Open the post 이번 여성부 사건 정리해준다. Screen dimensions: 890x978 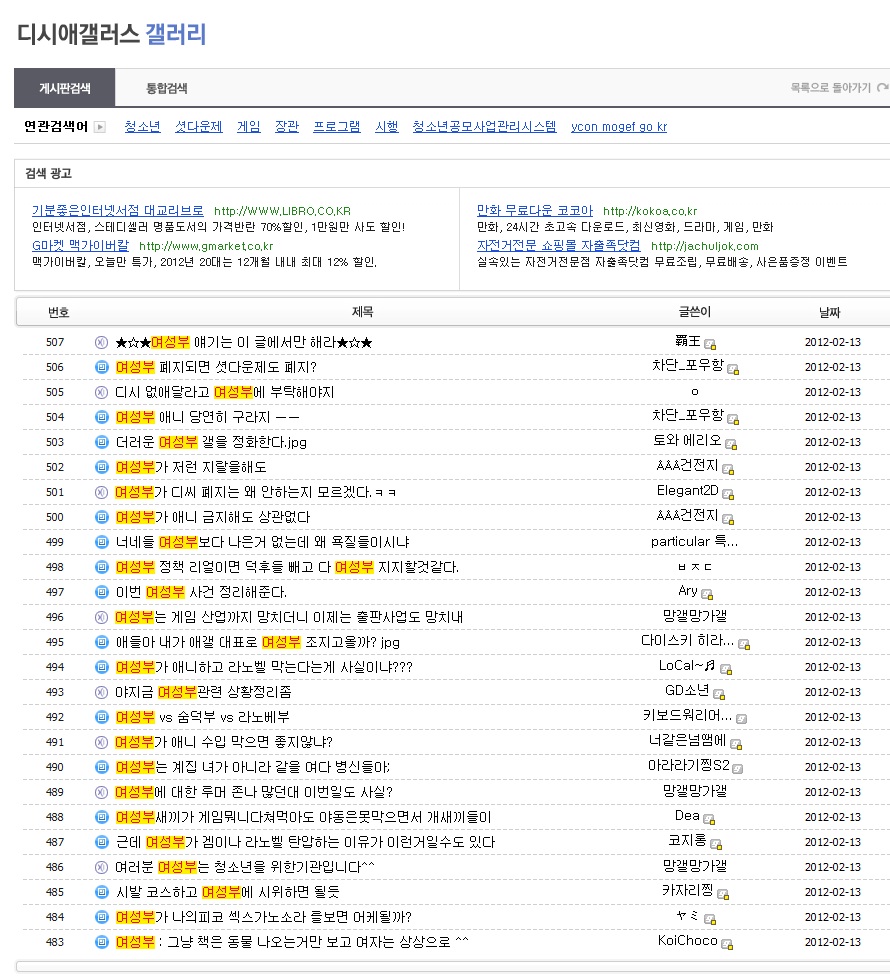[x=201, y=592]
